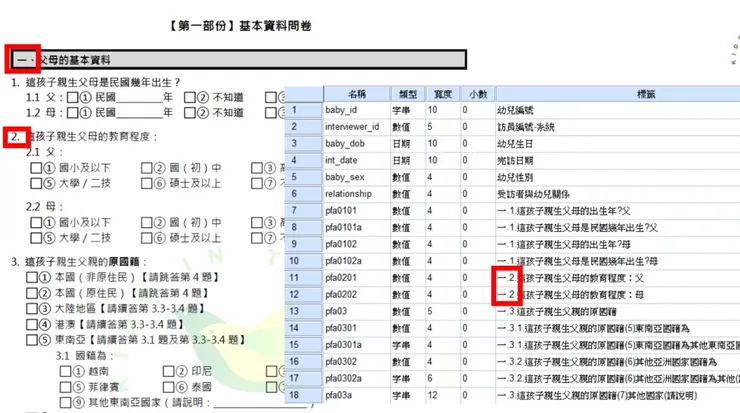Click mother's 民國 birth year blank

pyautogui.click(x=139, y=114)
